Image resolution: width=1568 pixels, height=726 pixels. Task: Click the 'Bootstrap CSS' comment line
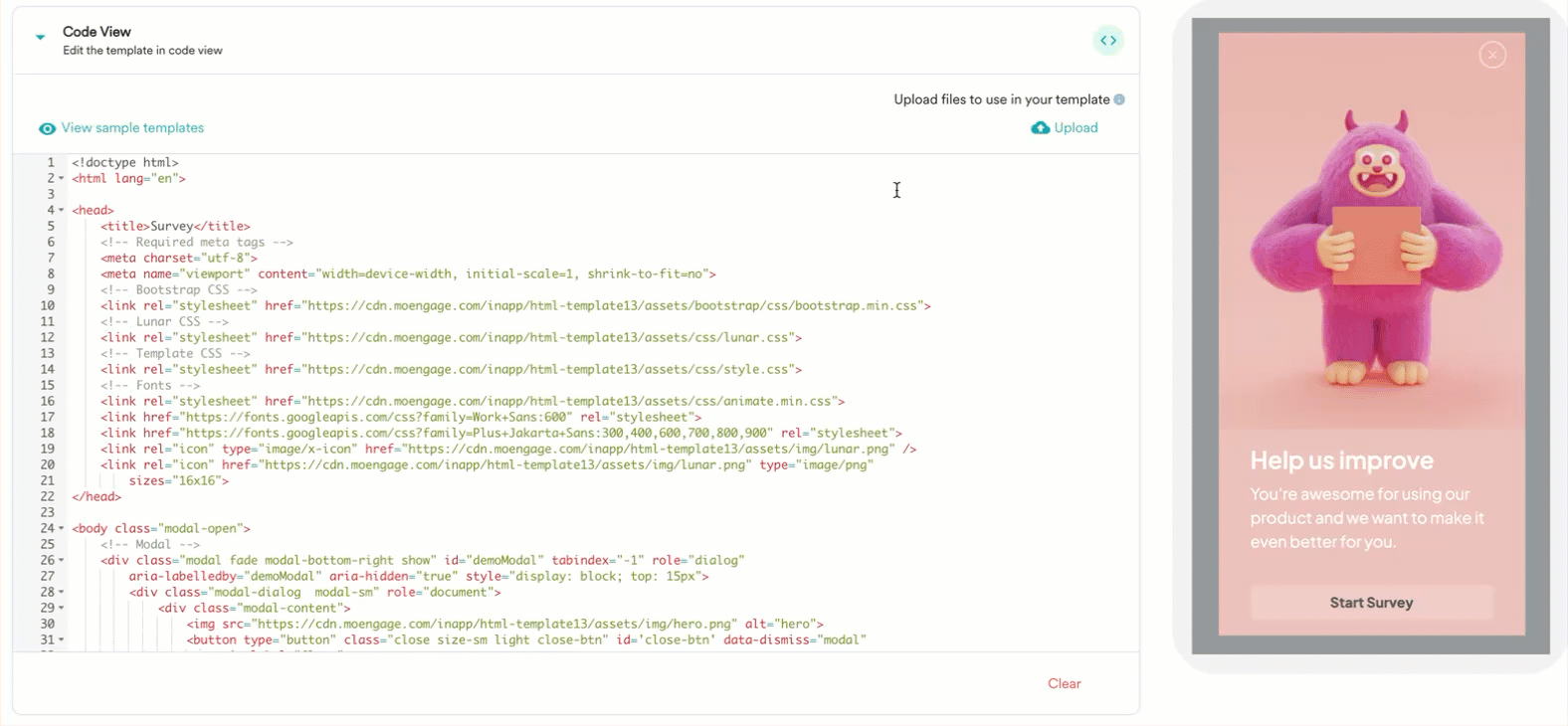(x=179, y=289)
